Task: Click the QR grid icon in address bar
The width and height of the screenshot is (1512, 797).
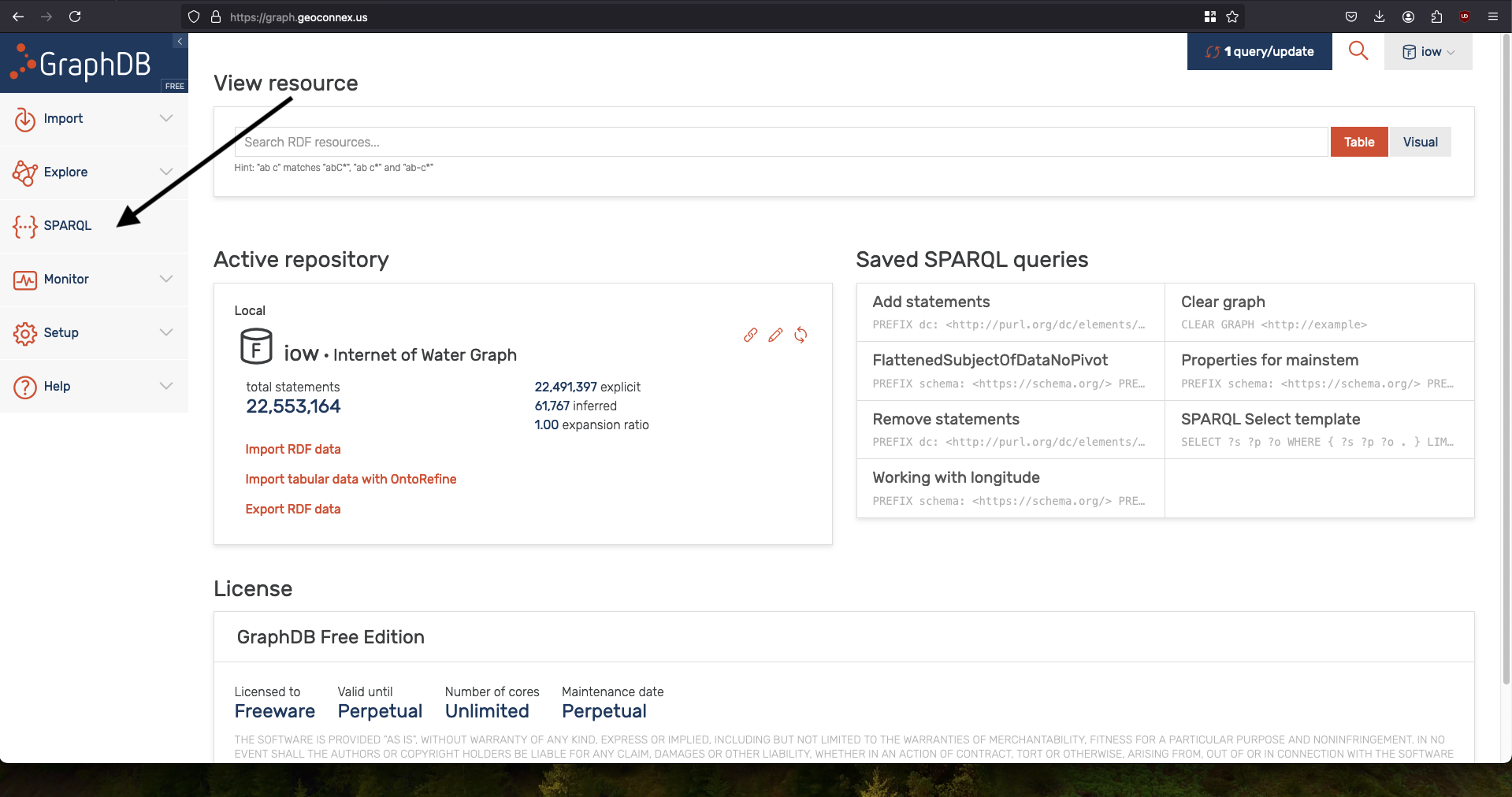Action: (x=1210, y=17)
